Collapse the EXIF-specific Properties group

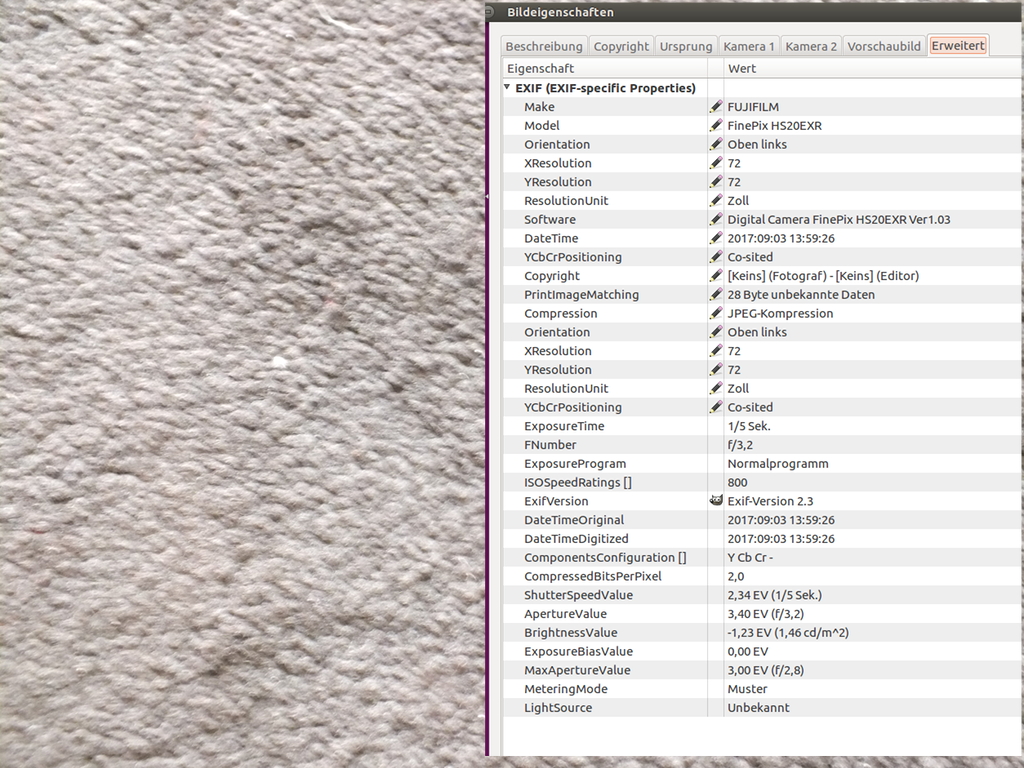pos(507,88)
